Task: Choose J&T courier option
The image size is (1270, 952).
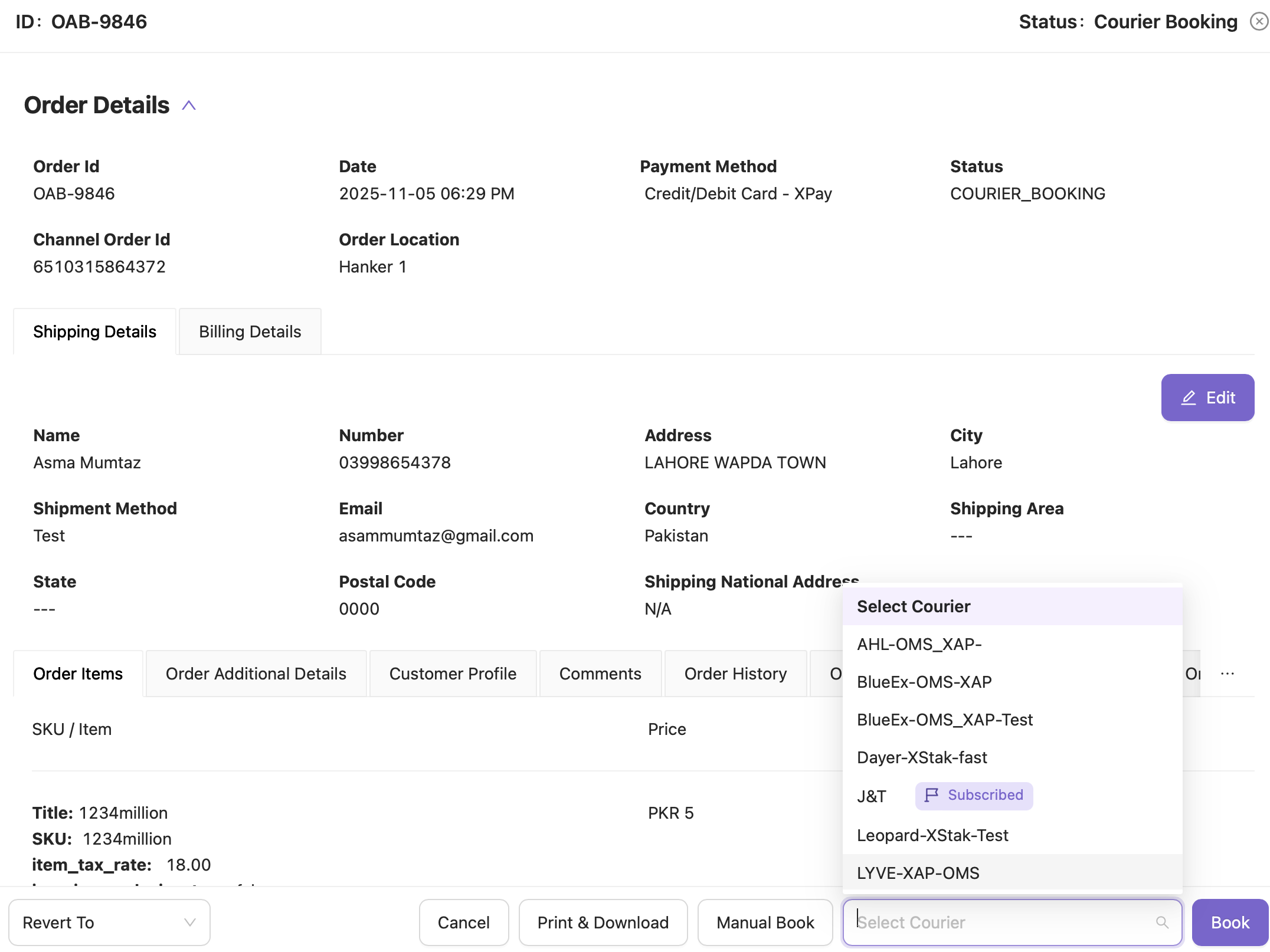Action: point(1013,796)
